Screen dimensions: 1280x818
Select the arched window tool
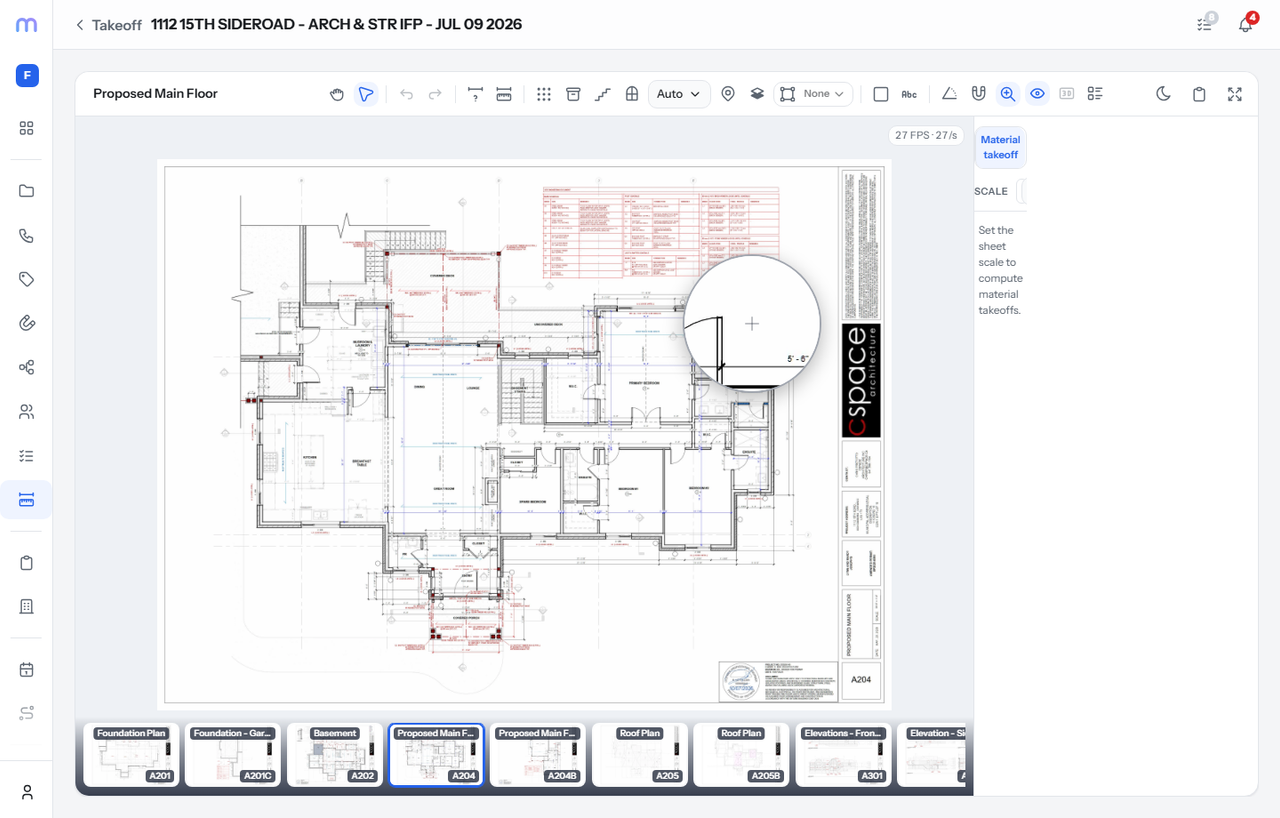pyautogui.click(x=632, y=94)
